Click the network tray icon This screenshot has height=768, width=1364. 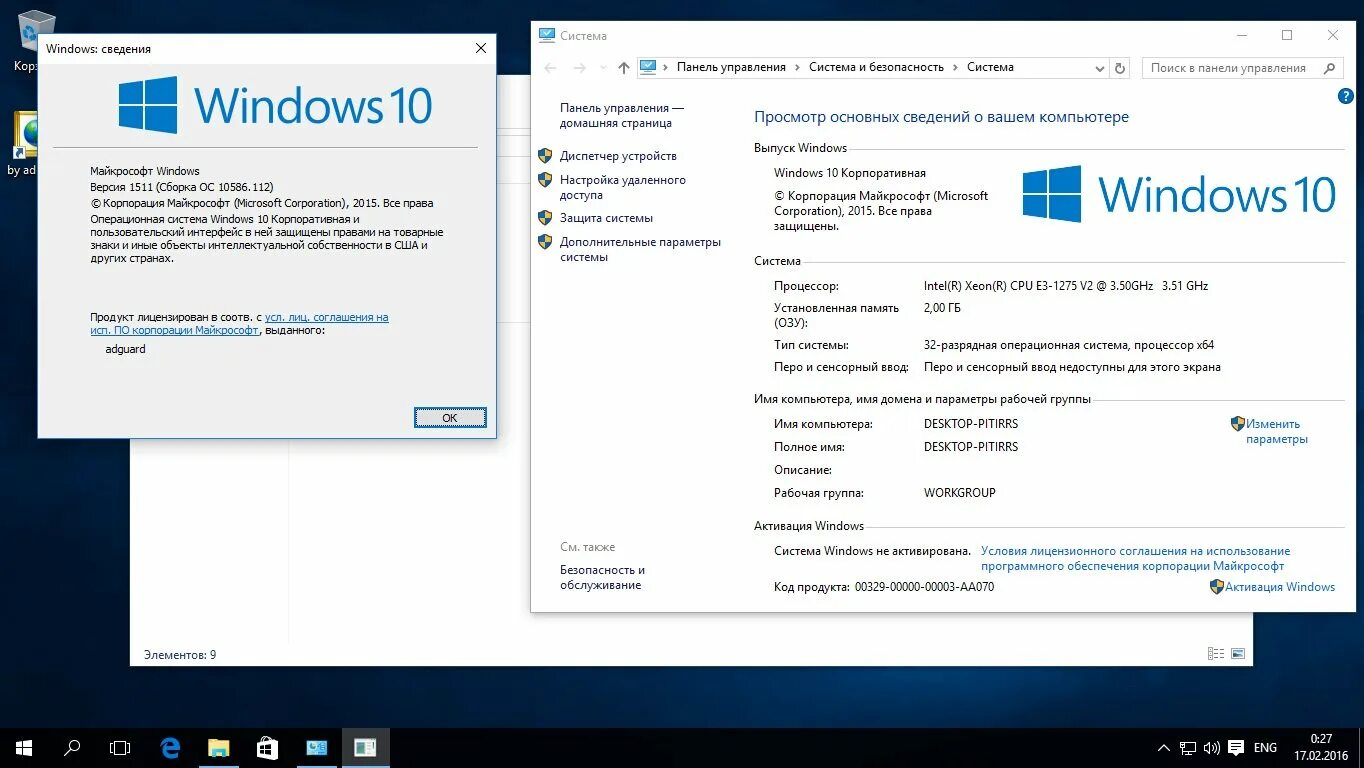[1188, 748]
